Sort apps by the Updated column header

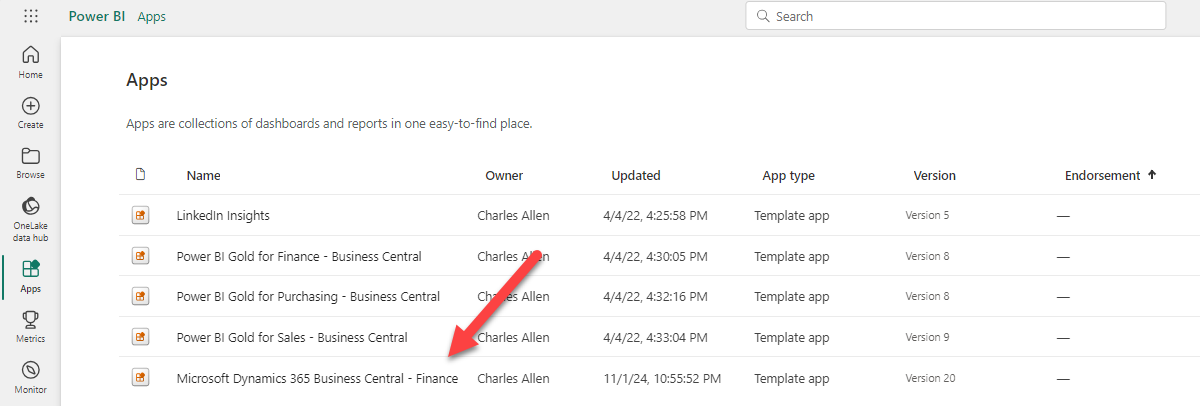pos(635,175)
